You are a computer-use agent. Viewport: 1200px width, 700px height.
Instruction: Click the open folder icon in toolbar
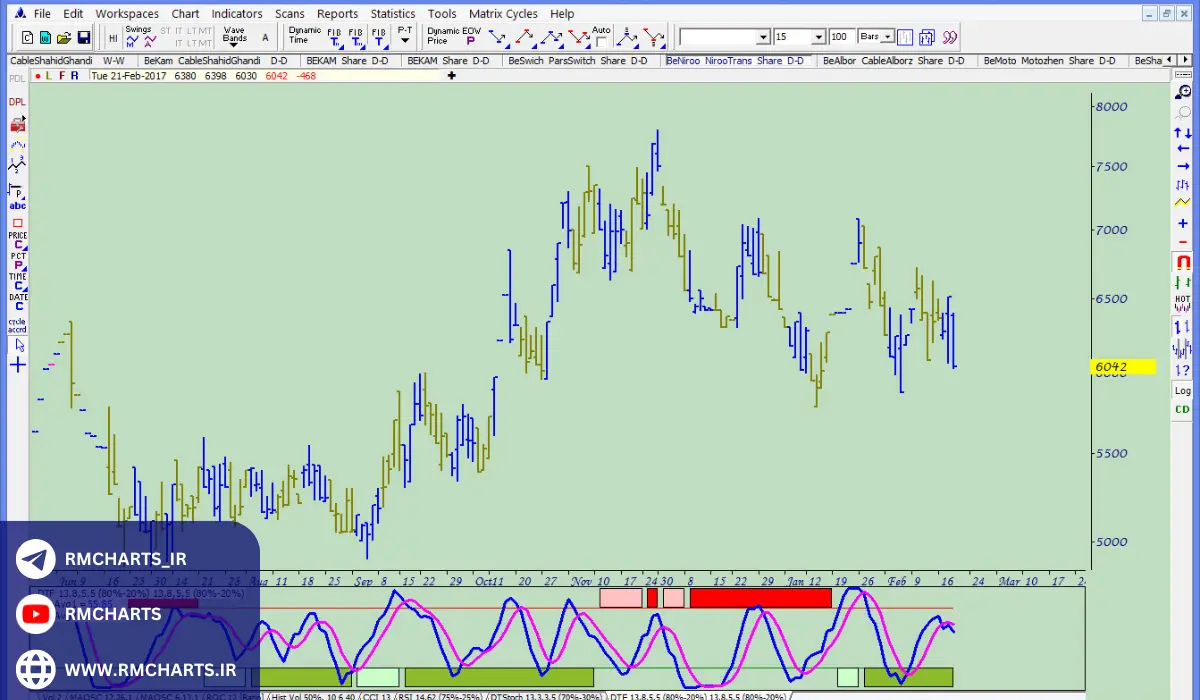tap(64, 38)
